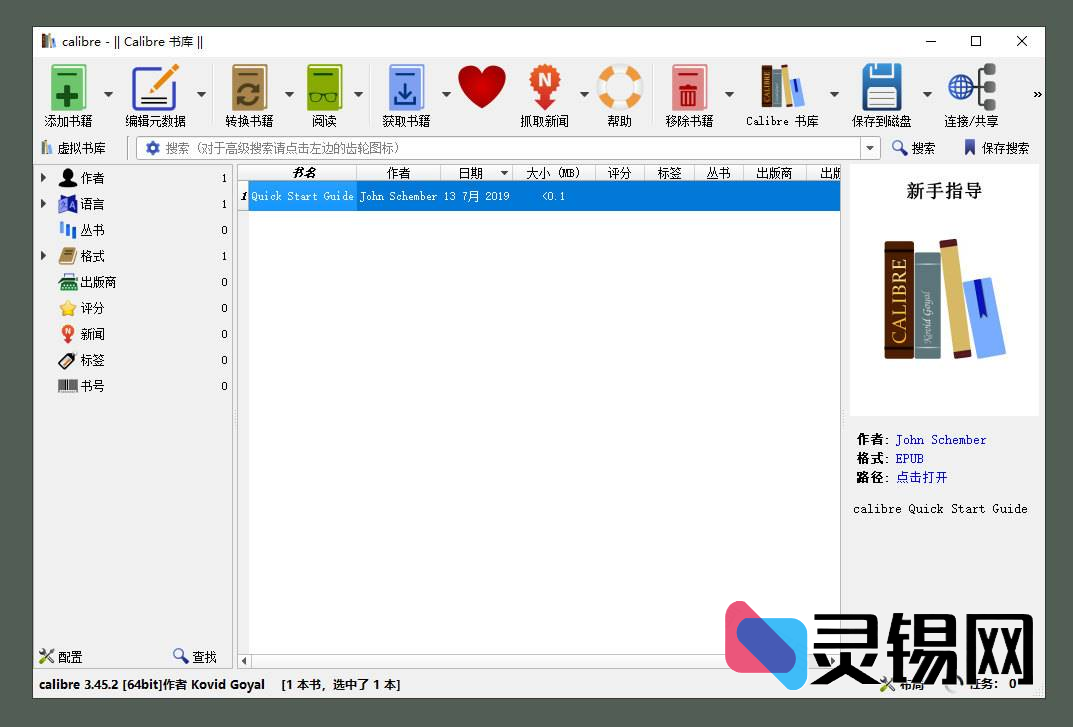Open the 编辑元数据 (Edit metadata) tool

(x=155, y=88)
